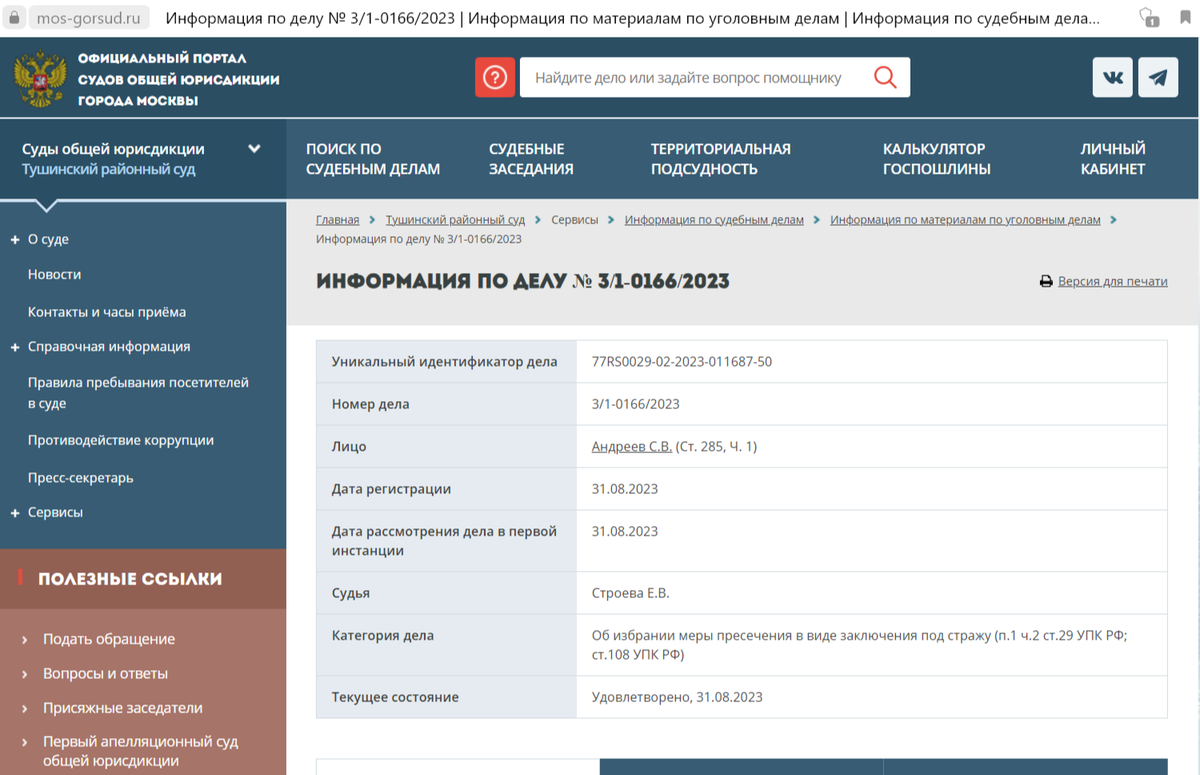Open the Тушинский районный суд court selector chevron
This screenshot has width=1200, height=775.
[255, 147]
